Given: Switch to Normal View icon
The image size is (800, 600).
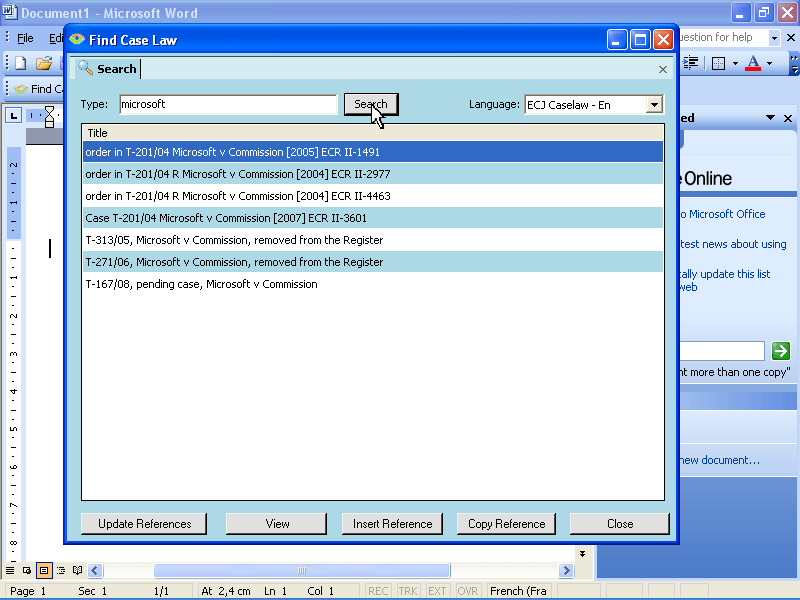Looking at the screenshot, I should 10,570.
